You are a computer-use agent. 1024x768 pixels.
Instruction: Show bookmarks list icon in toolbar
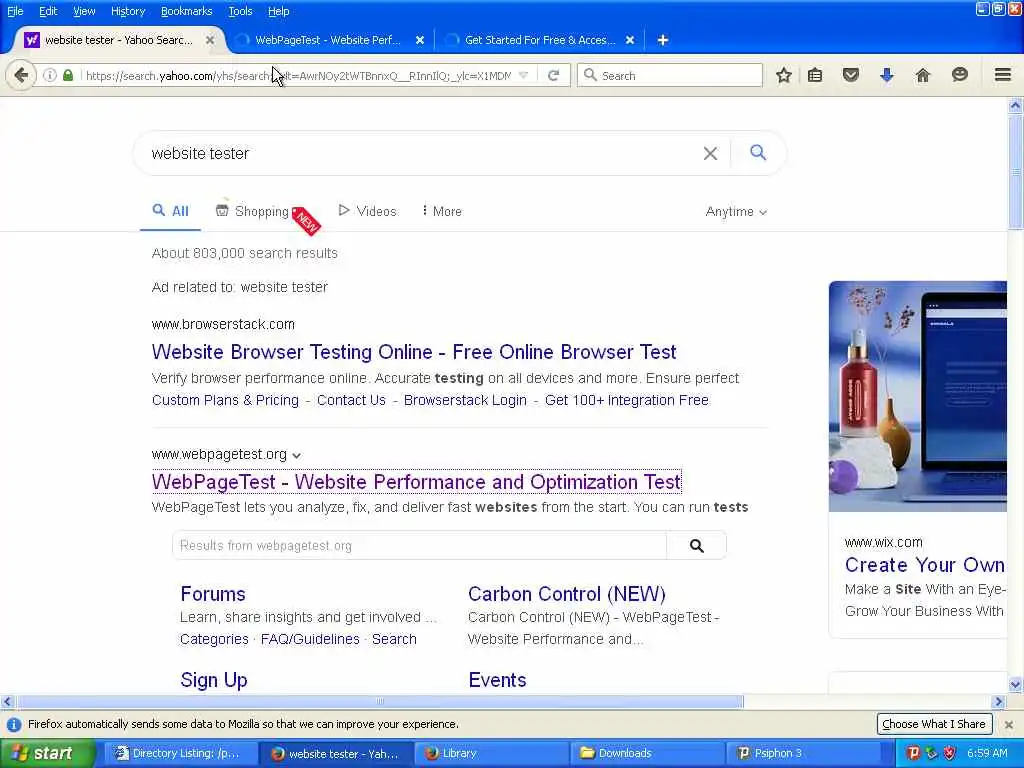[x=815, y=75]
